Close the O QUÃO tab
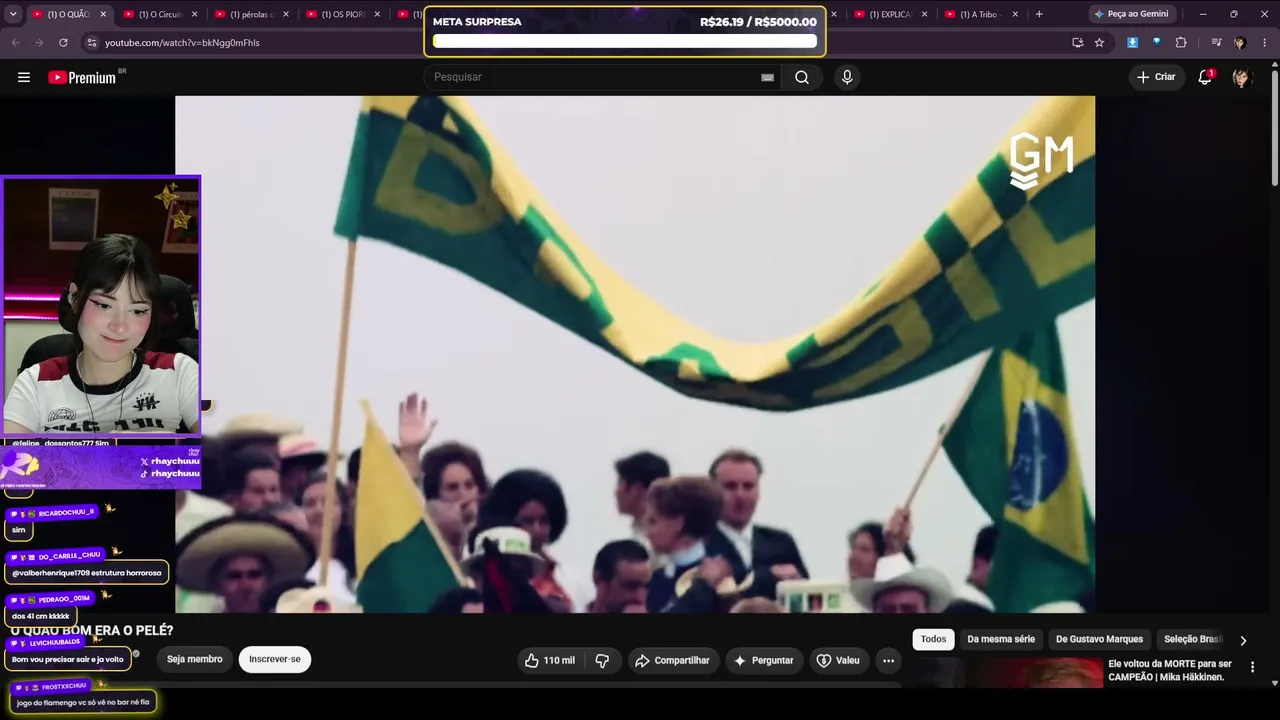Screen dimensions: 1280x720 coord(103,14)
